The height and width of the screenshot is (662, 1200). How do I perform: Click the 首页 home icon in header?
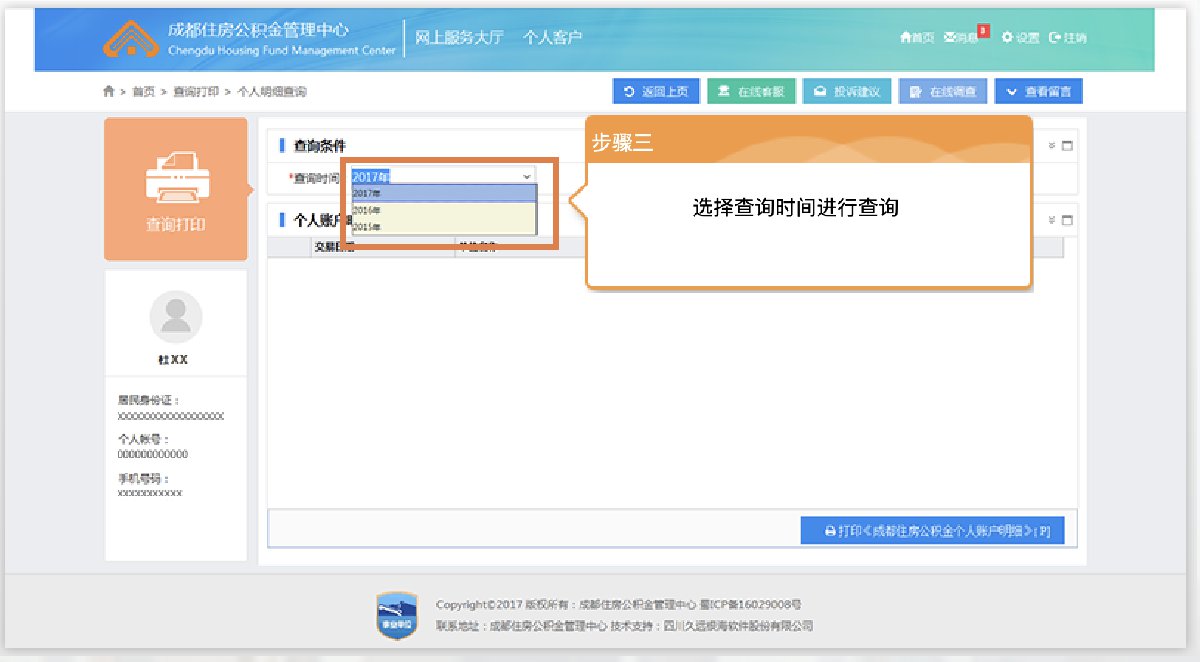point(906,38)
